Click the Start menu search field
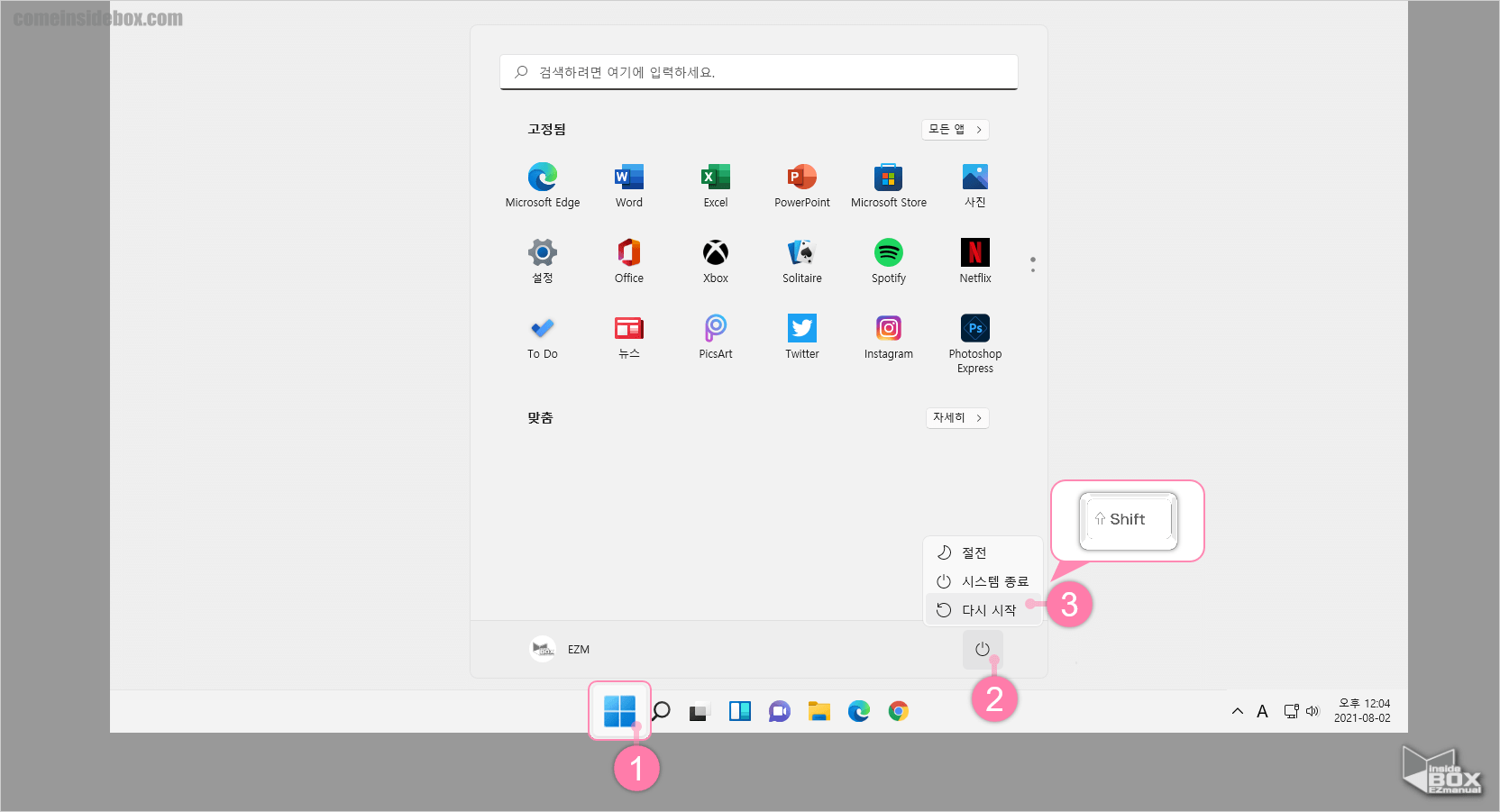 pyautogui.click(x=759, y=72)
